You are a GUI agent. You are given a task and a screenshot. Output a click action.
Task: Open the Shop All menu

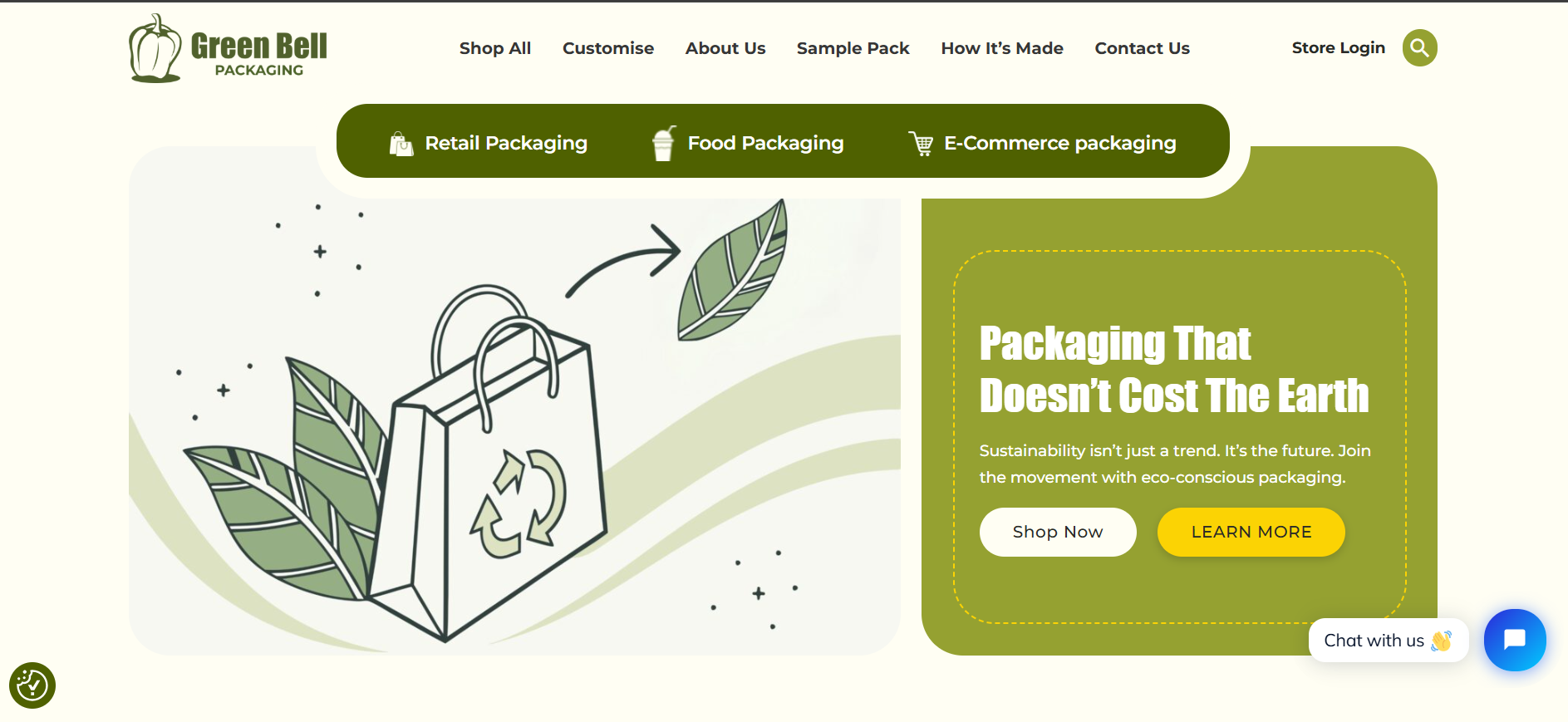click(x=495, y=48)
